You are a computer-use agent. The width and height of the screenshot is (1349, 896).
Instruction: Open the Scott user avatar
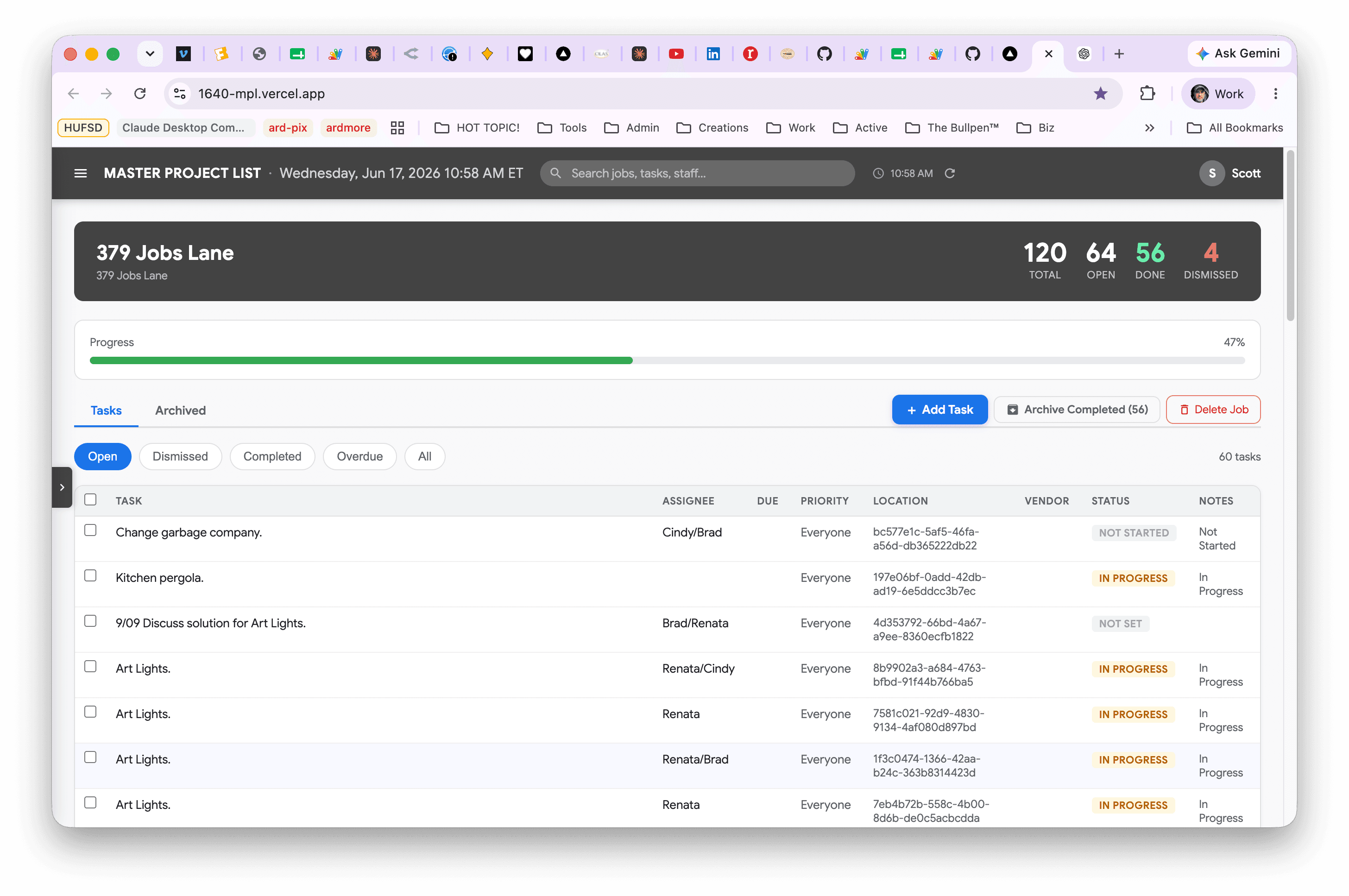point(1211,173)
